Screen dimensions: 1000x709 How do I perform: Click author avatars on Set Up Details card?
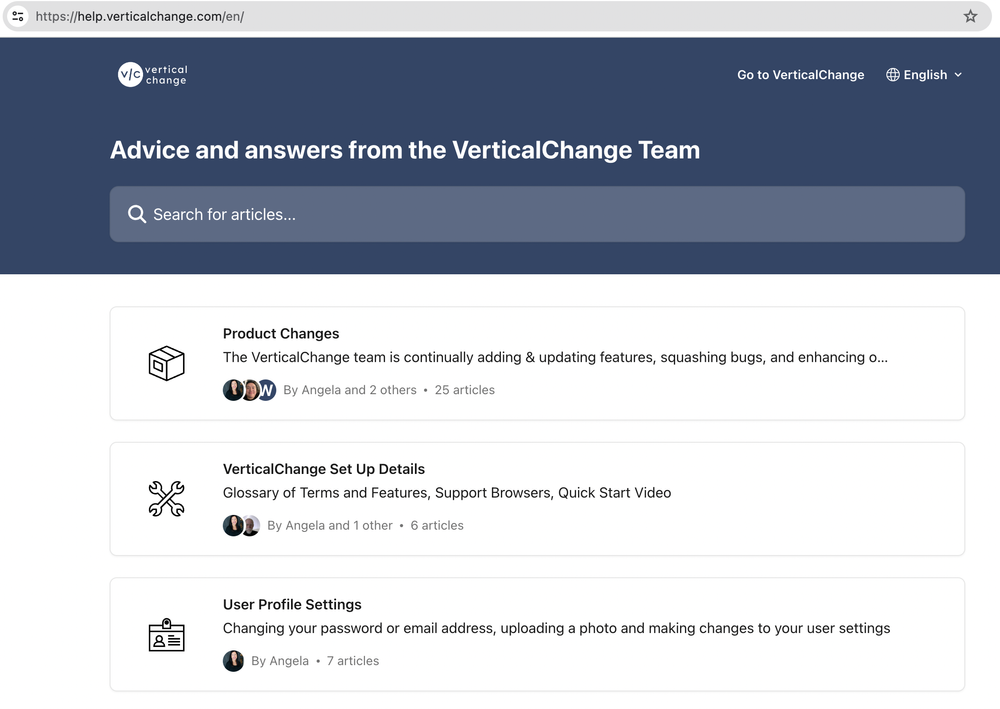click(x=241, y=525)
